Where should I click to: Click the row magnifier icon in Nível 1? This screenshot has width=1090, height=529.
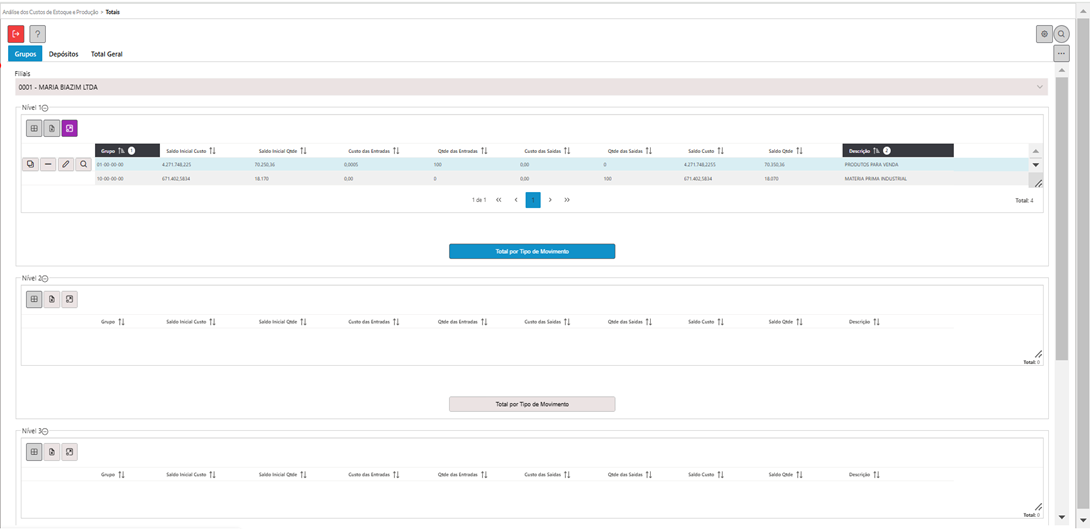(x=84, y=164)
